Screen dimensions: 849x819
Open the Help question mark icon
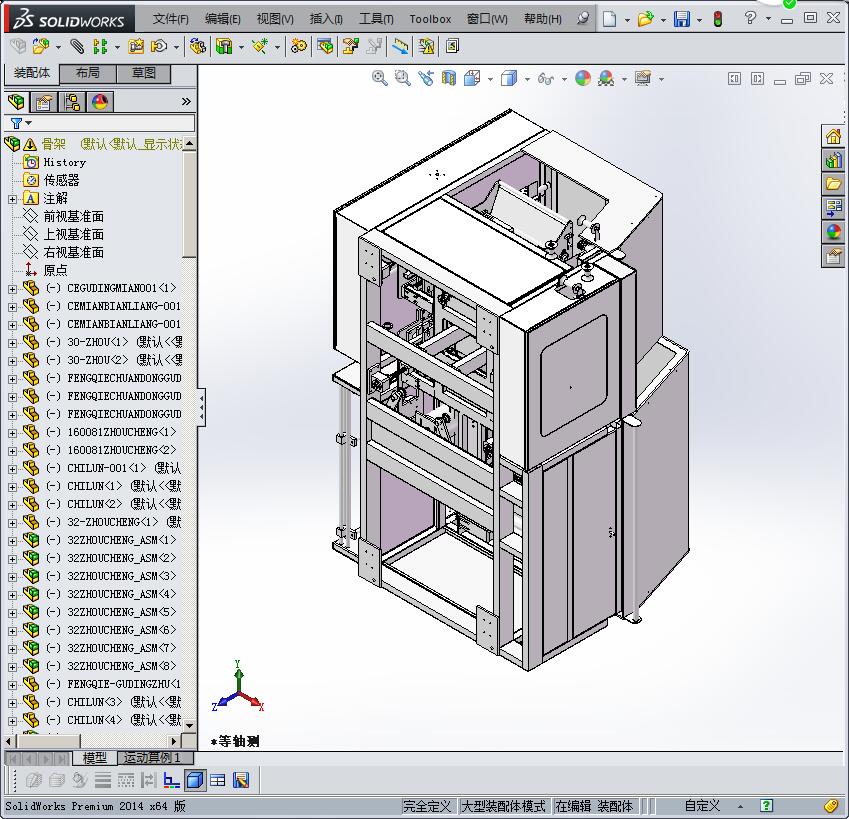point(750,18)
